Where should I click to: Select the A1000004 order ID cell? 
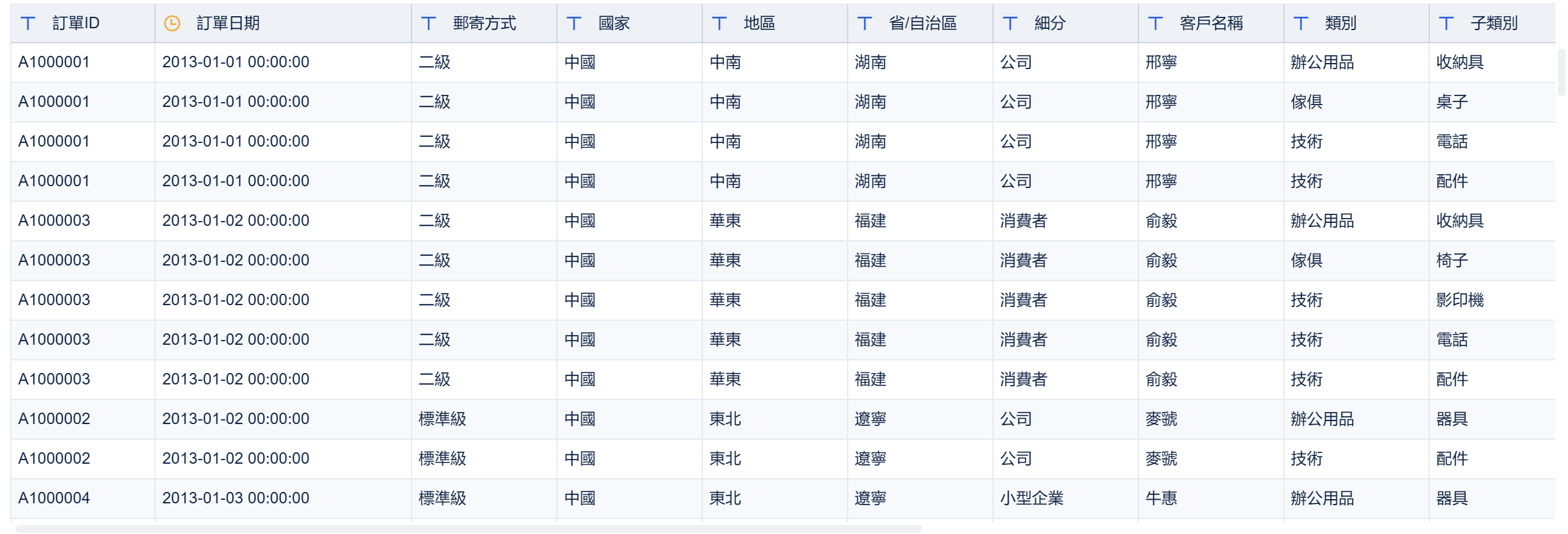pyautogui.click(x=83, y=499)
